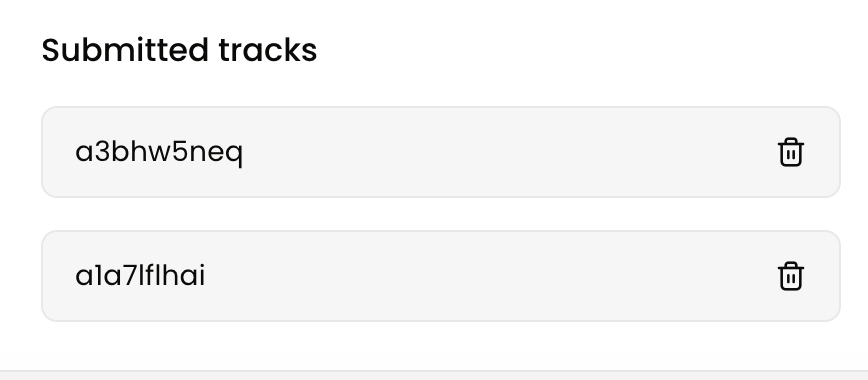Focus the row containing a1a7lflhai
This screenshot has height=380, width=868.
coord(441,276)
